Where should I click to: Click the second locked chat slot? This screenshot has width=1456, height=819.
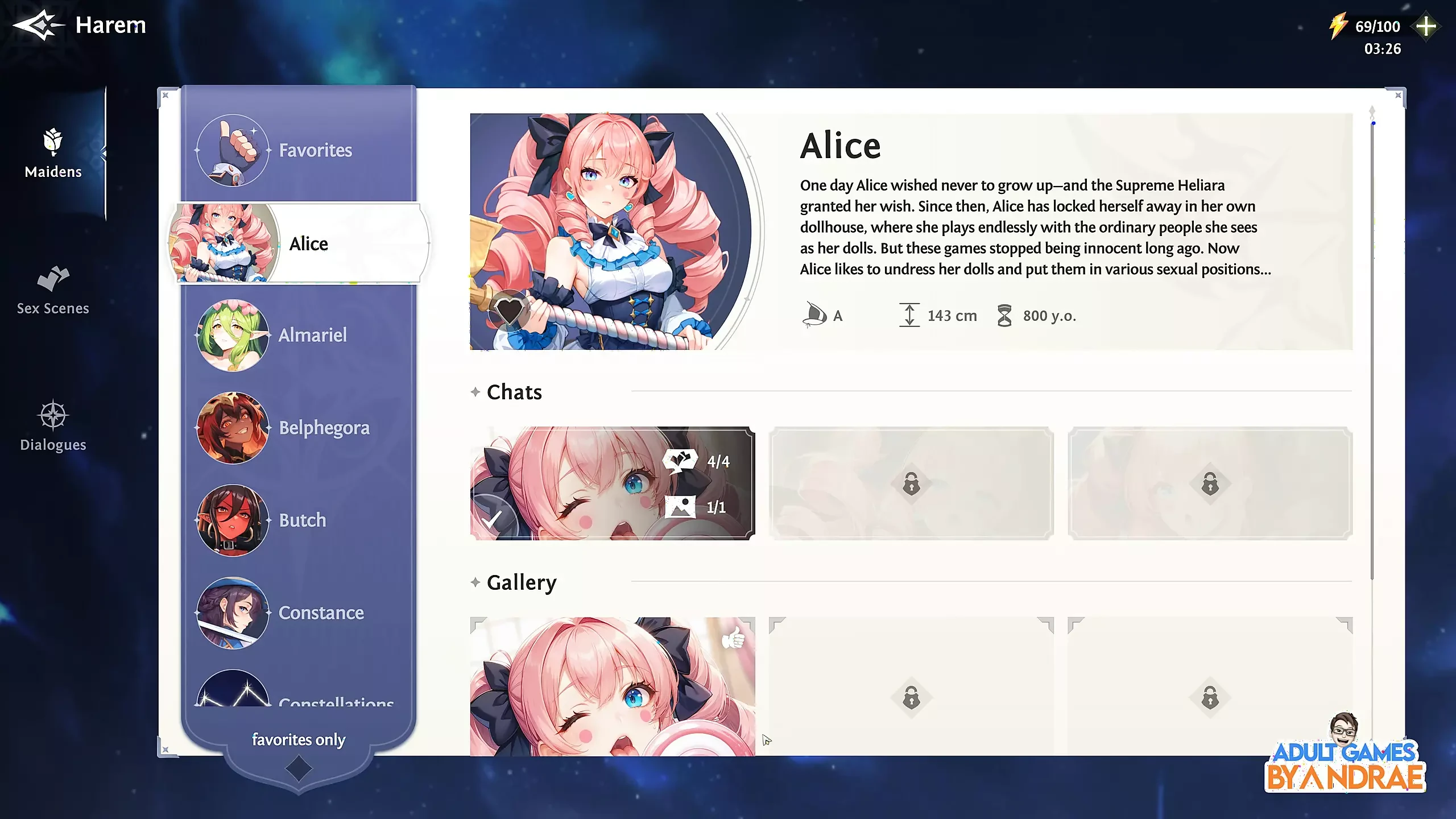[911, 483]
